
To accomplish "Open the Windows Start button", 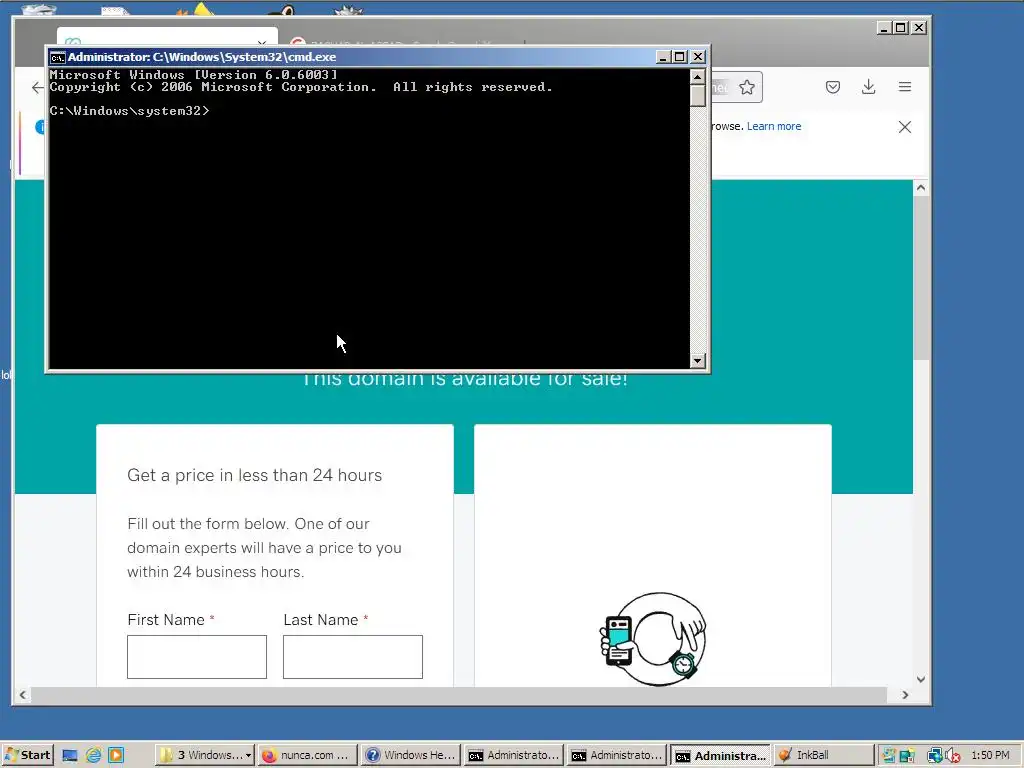I will 27,755.
